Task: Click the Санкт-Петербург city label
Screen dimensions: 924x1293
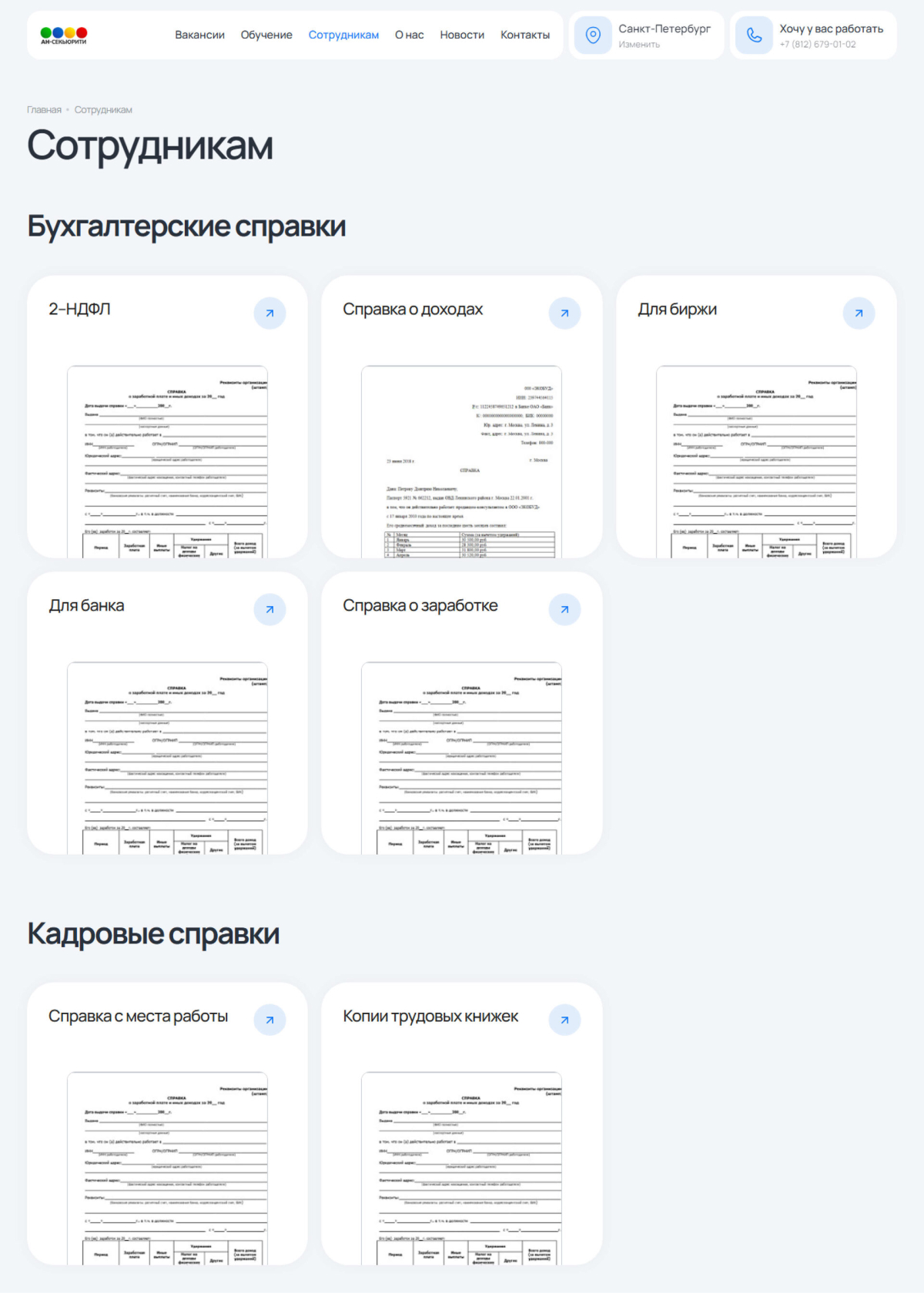Action: point(665,28)
